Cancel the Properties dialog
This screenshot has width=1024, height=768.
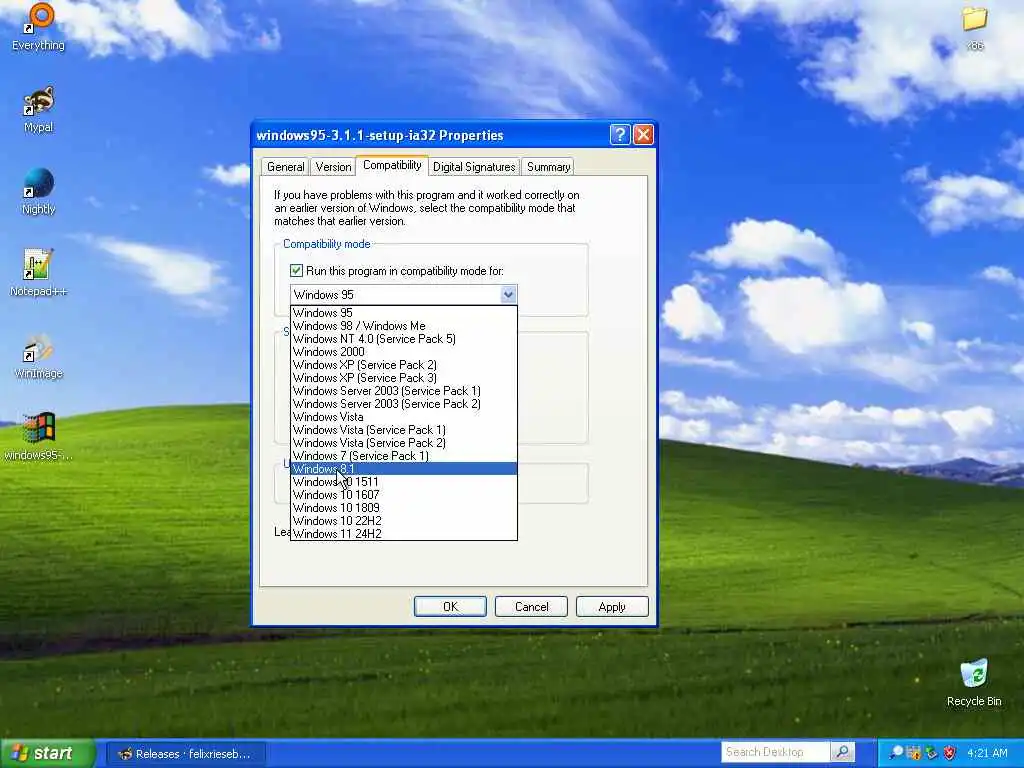tap(532, 607)
